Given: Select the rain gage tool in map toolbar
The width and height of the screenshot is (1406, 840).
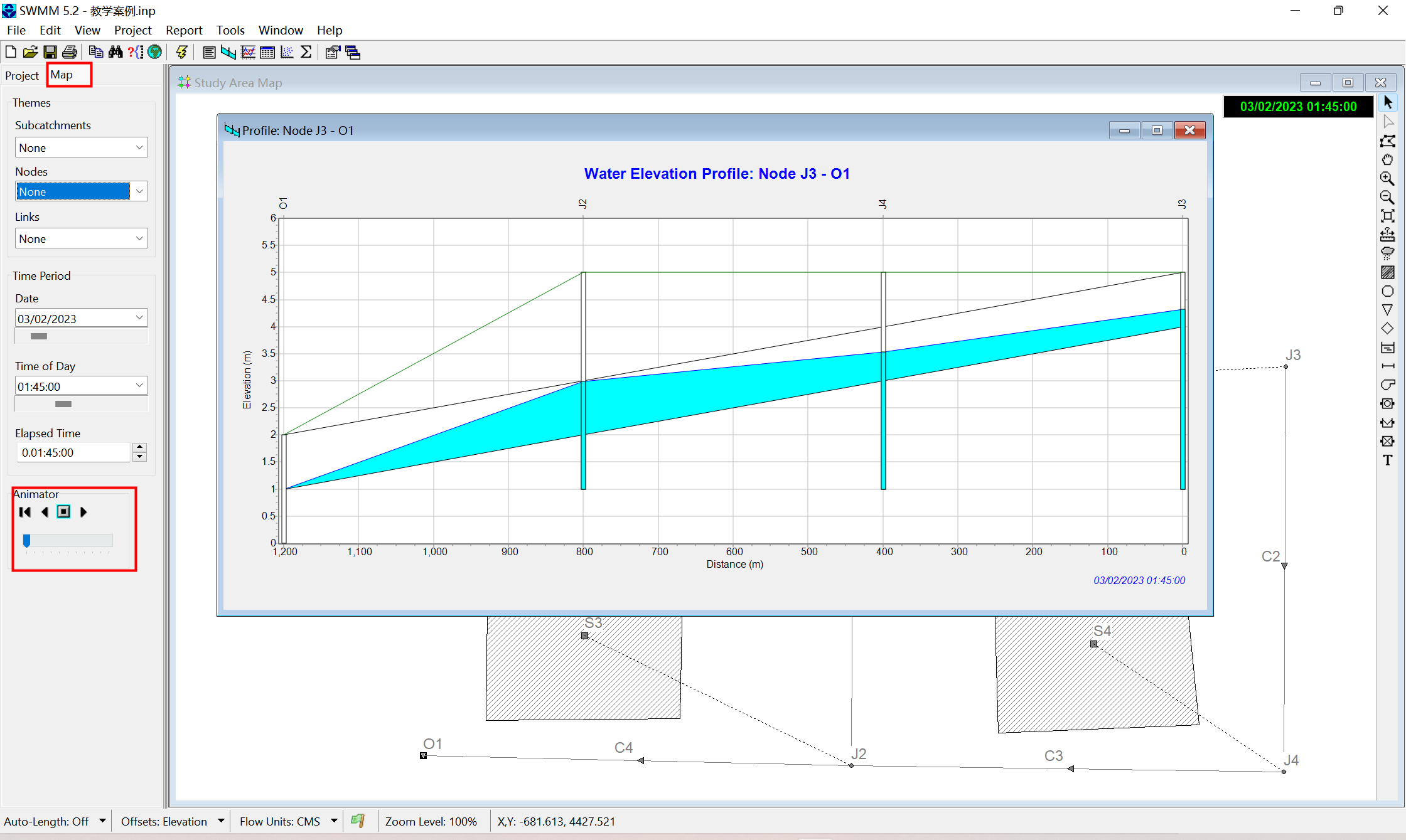Looking at the screenshot, I should click(x=1388, y=253).
